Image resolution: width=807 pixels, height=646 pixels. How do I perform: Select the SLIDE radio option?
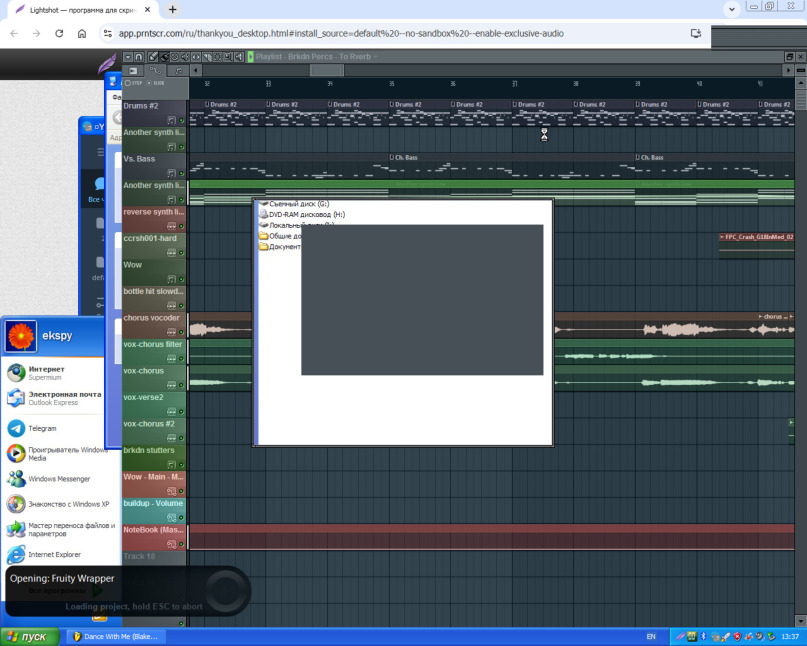(x=151, y=83)
